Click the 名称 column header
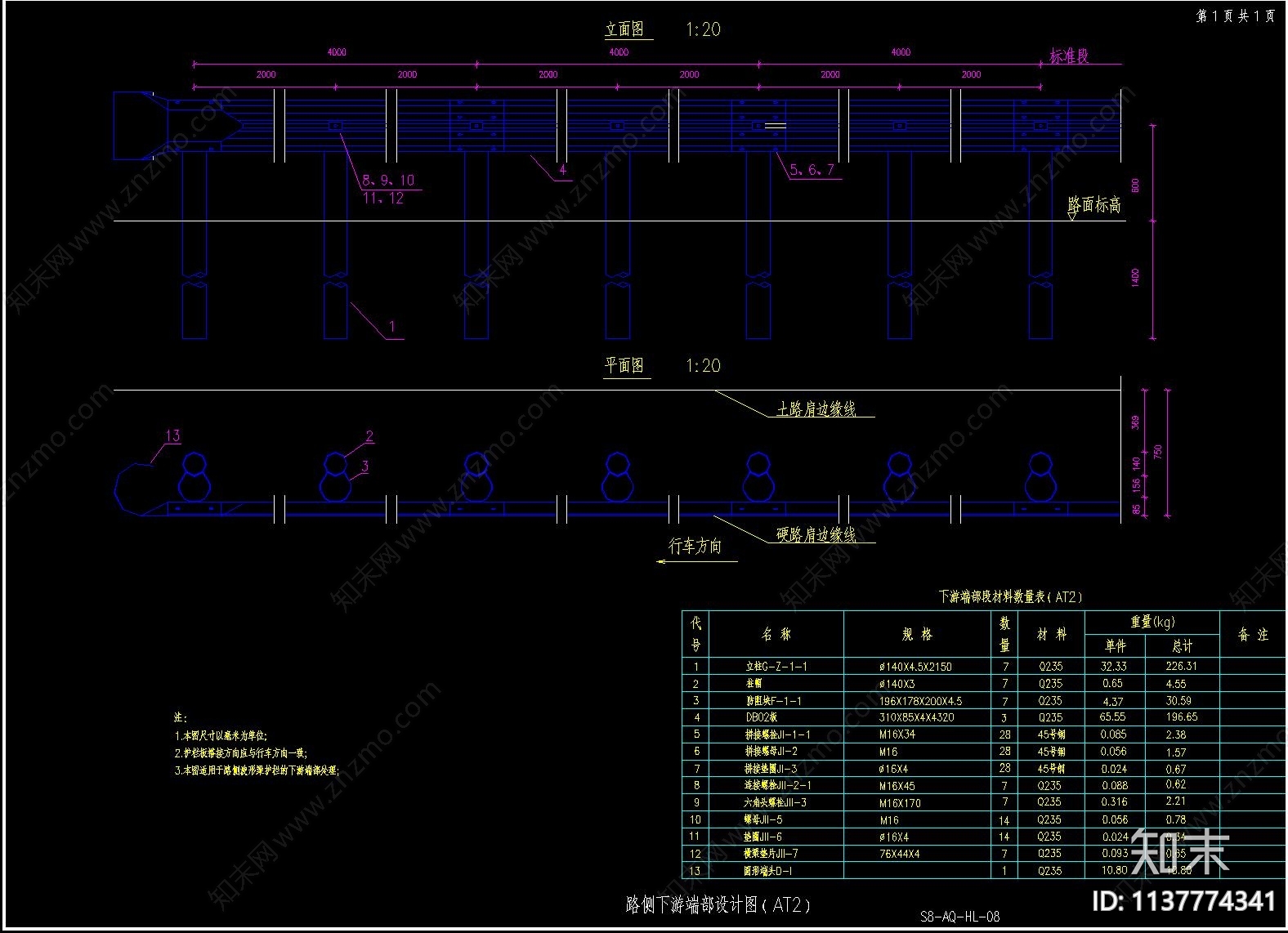Image resolution: width=1288 pixels, height=933 pixels. (x=776, y=634)
